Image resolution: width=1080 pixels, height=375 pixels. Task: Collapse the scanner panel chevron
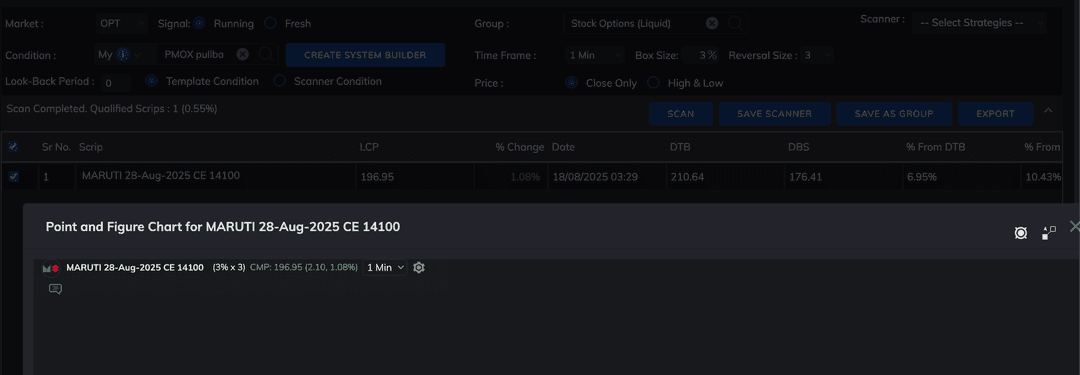coord(1048,110)
